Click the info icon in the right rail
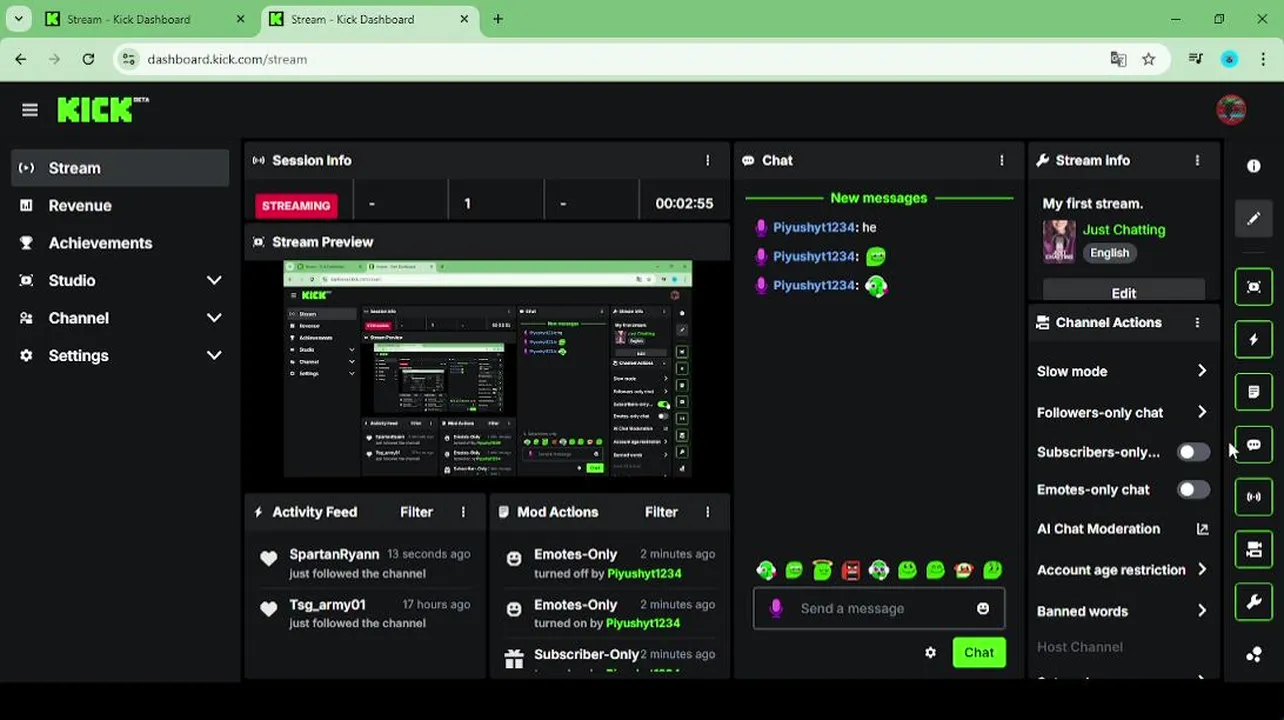Screen dimensions: 1284x720 (x=1254, y=166)
